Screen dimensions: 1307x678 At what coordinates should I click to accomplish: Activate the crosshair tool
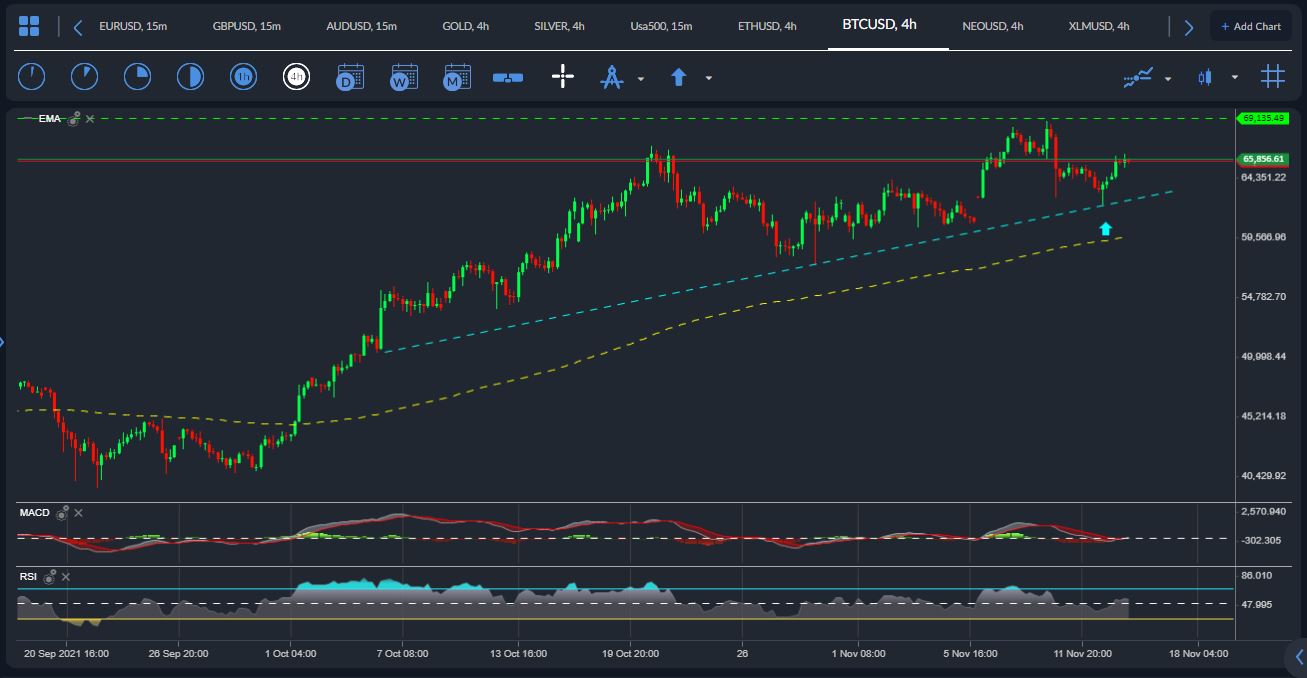coord(563,76)
